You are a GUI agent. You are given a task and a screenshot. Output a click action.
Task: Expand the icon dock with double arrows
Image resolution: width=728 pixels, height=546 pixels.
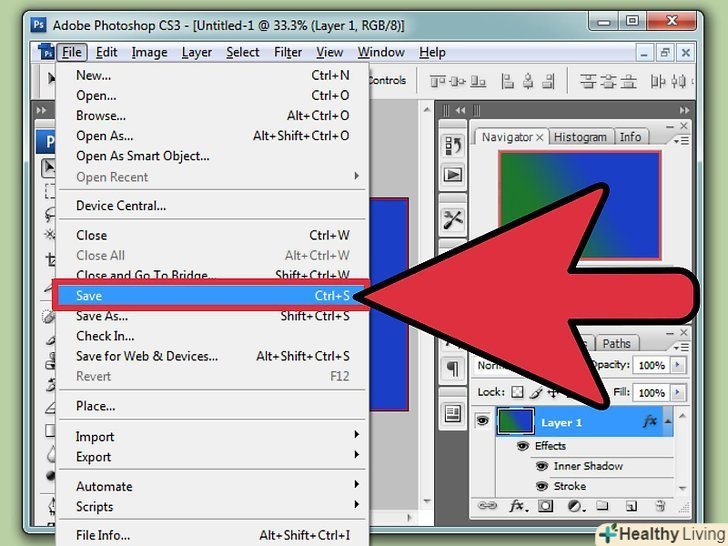click(460, 110)
